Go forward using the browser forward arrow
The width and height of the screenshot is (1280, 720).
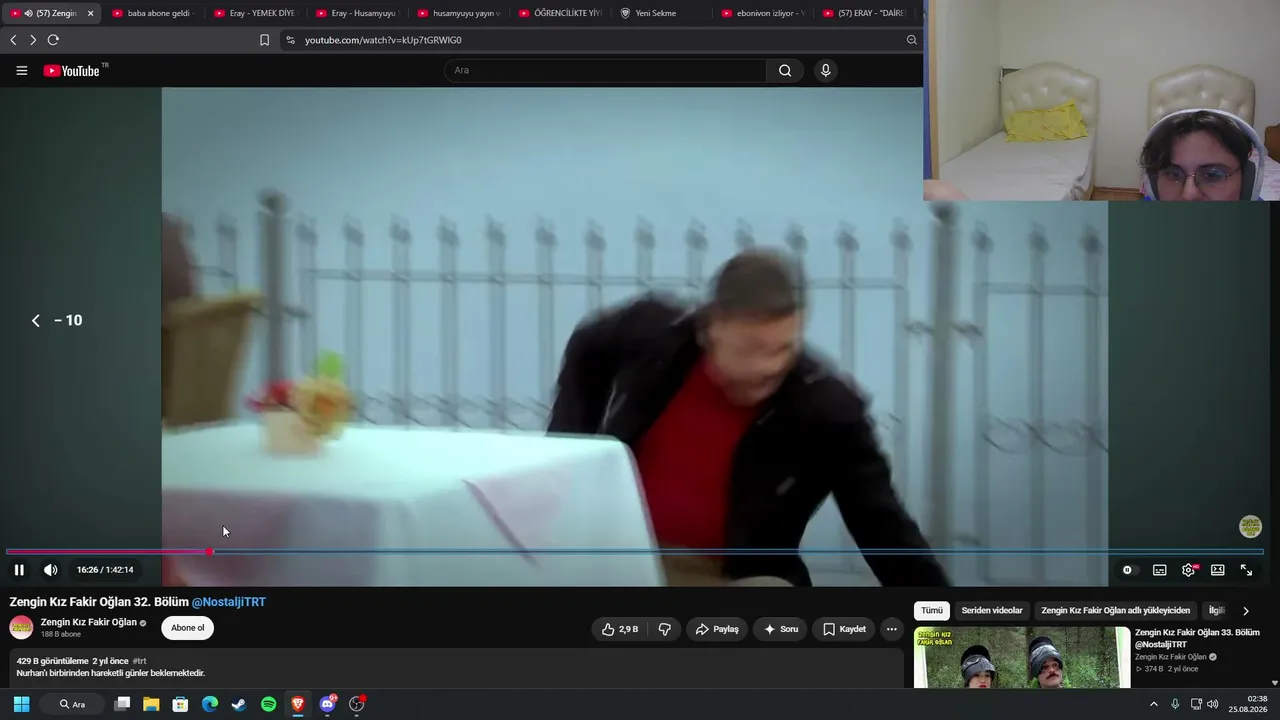pyautogui.click(x=33, y=40)
